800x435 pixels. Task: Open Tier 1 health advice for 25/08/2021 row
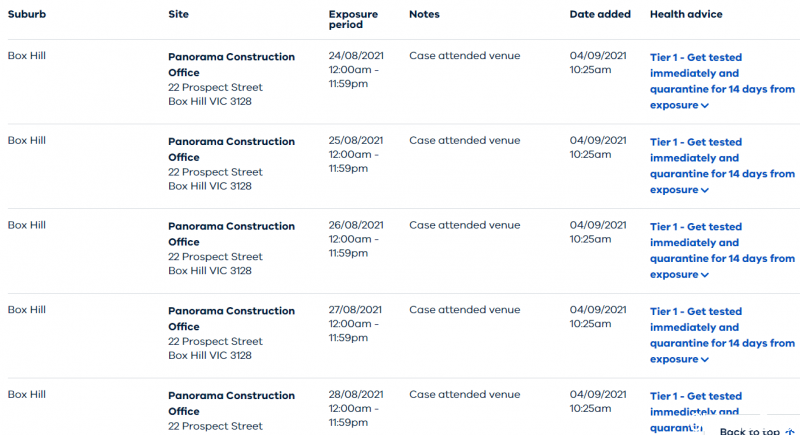722,166
